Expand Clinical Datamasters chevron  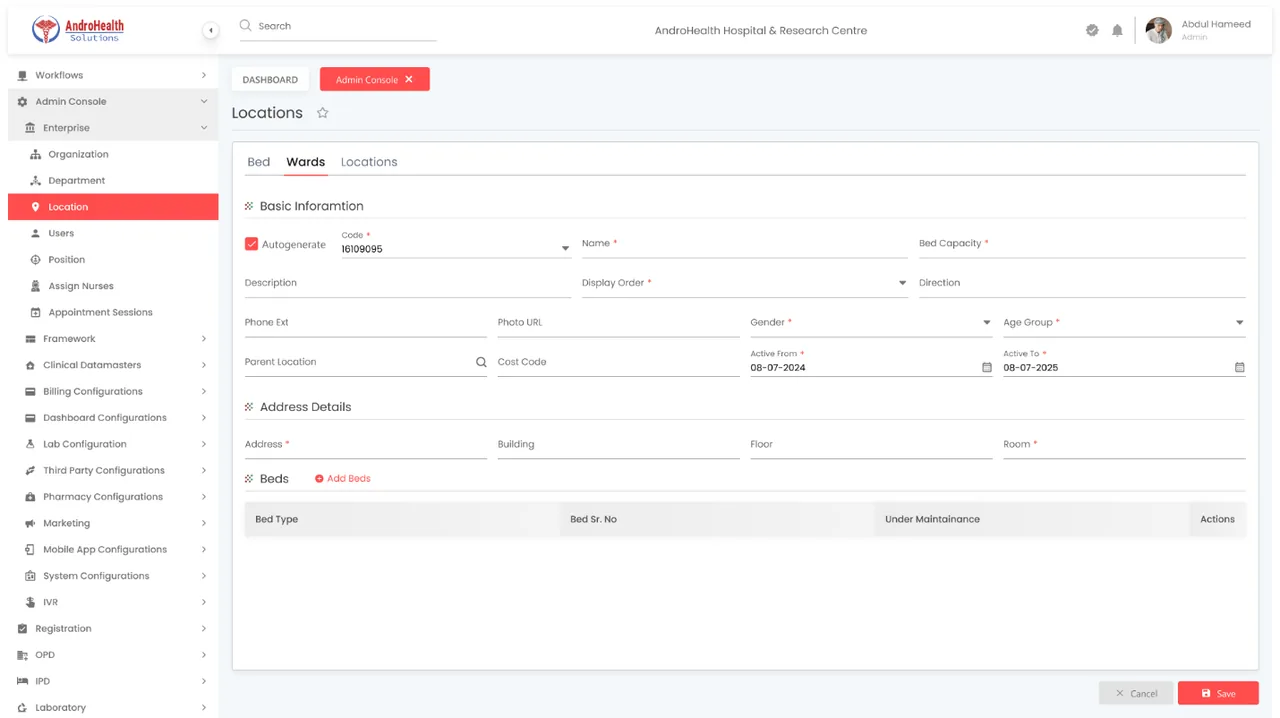[x=203, y=365]
